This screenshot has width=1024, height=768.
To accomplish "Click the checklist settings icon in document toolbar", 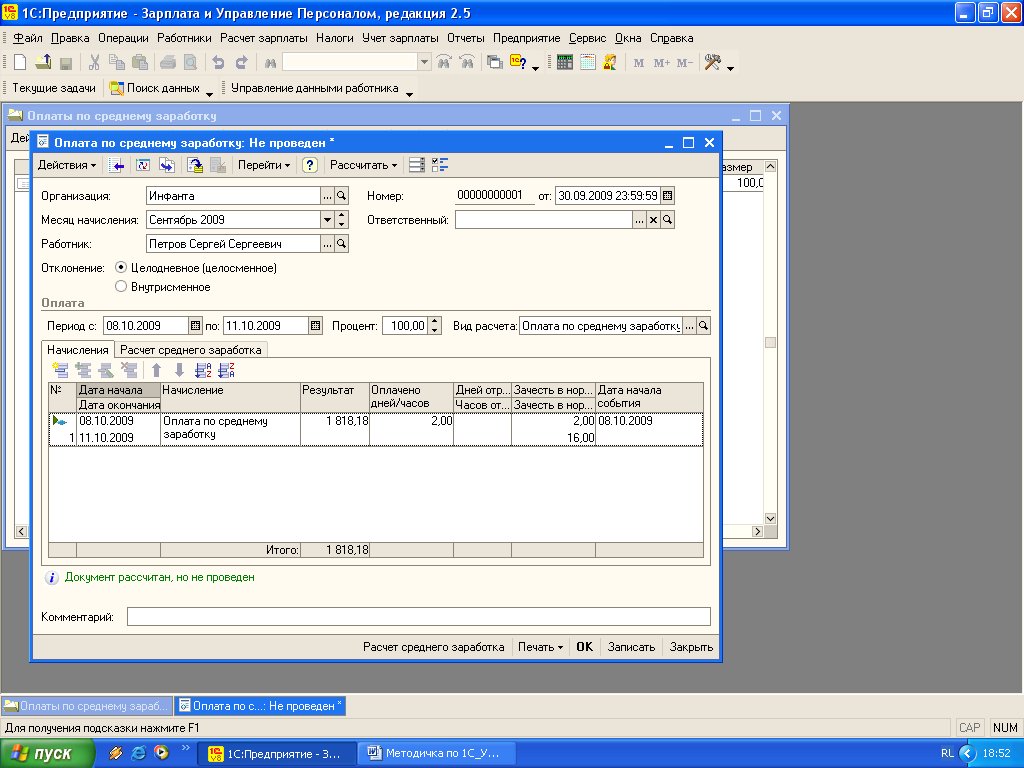I will (x=440, y=165).
